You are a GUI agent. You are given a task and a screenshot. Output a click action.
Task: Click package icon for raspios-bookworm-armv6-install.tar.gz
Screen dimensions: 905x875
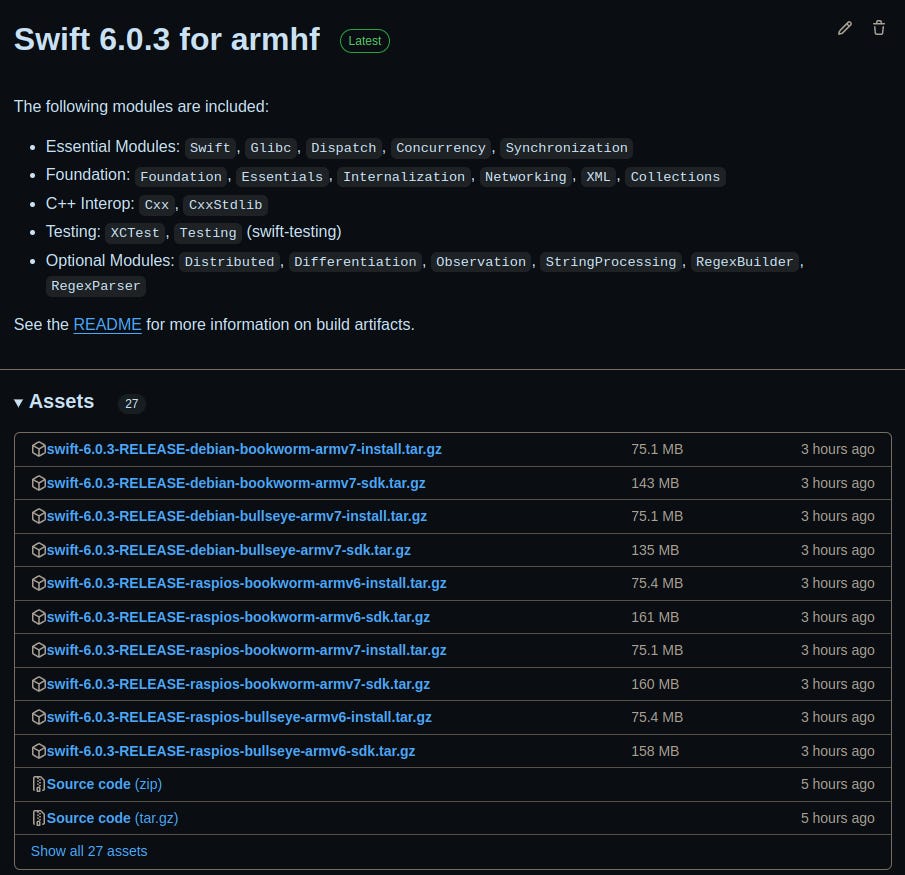[x=39, y=583]
